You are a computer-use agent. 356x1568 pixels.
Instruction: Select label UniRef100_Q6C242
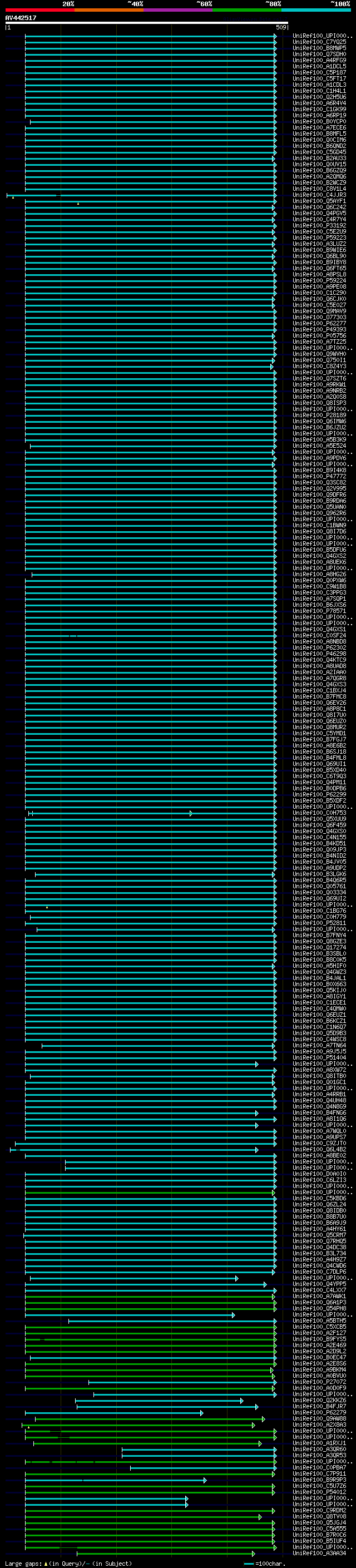point(319,207)
